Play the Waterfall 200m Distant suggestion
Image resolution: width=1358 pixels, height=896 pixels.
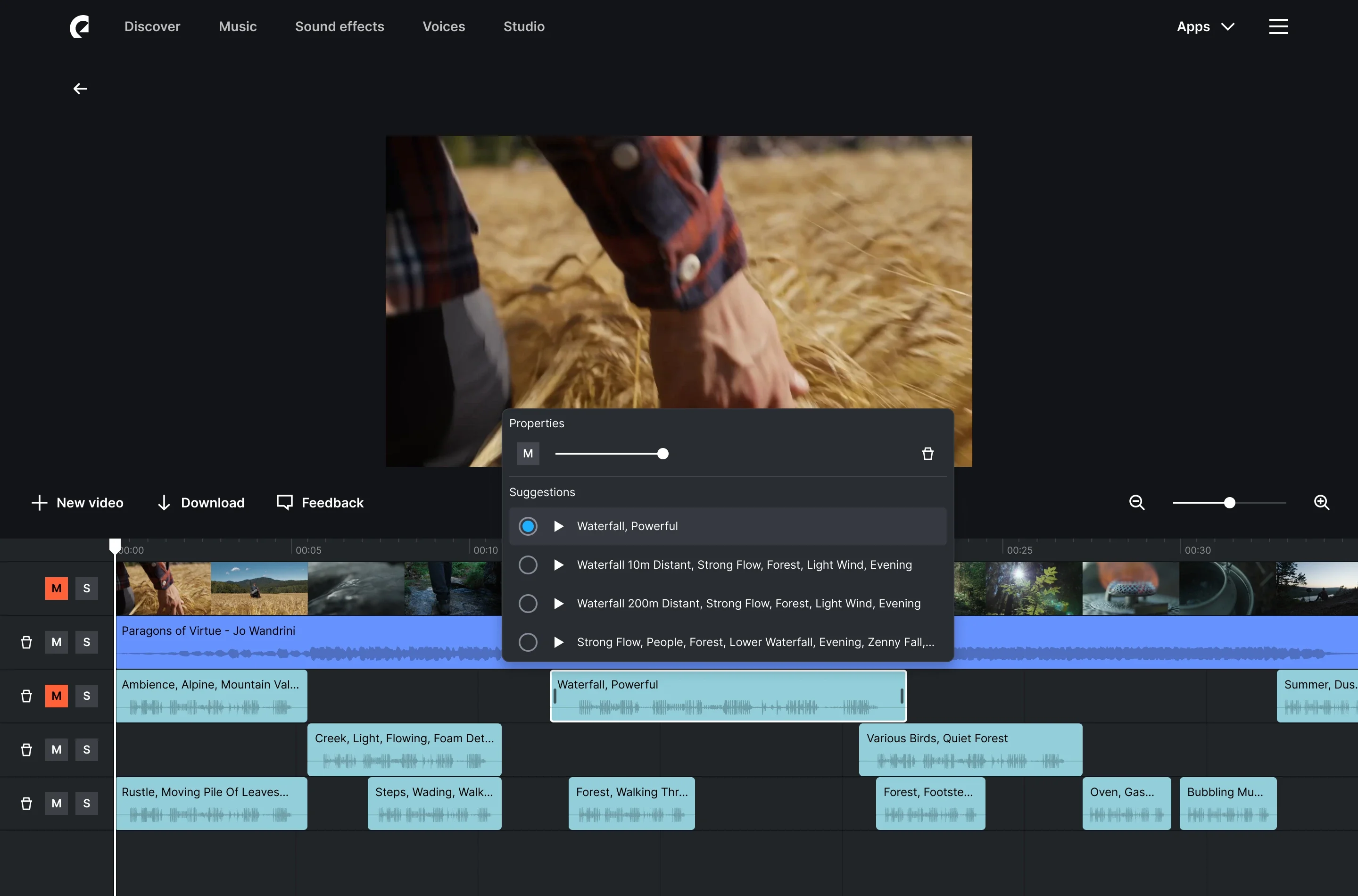(558, 604)
